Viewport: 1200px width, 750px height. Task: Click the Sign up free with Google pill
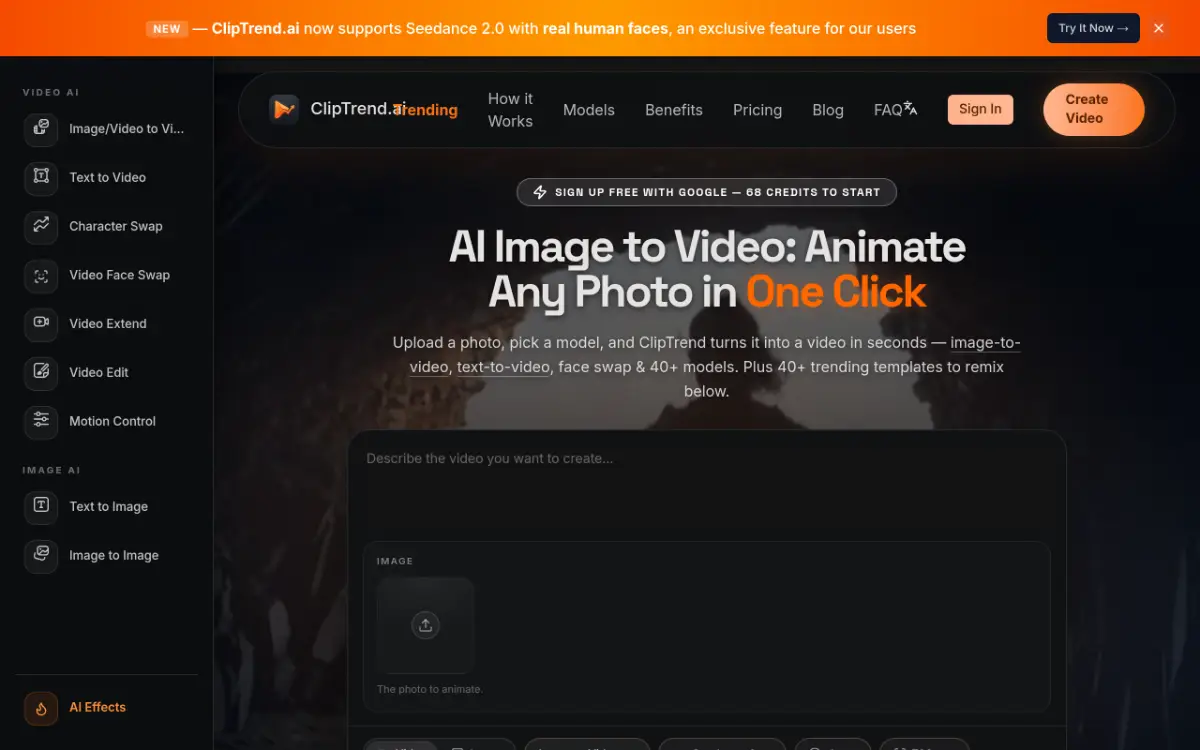click(x=706, y=192)
